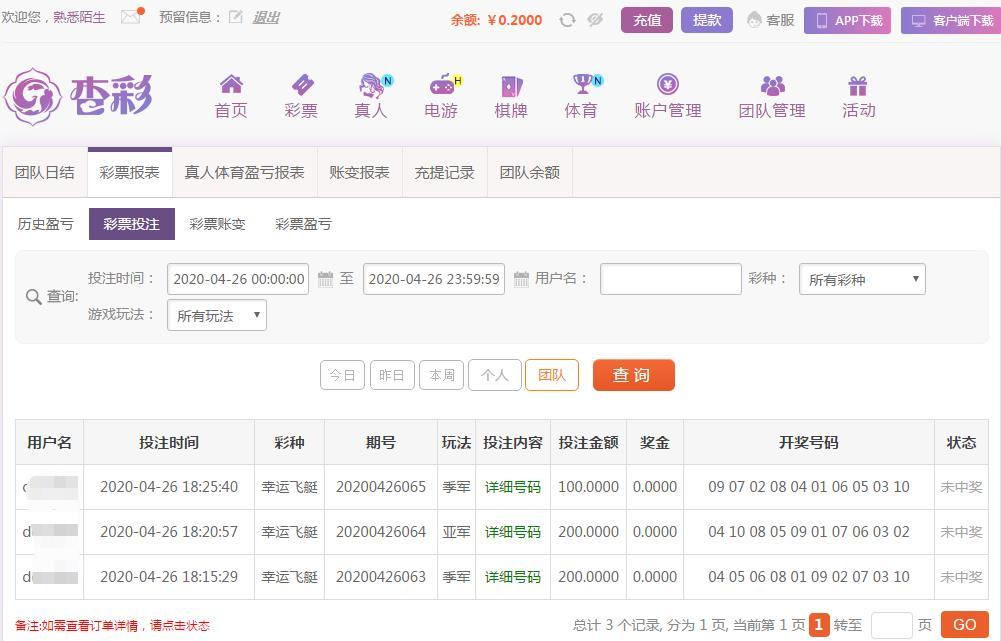Refresh the account balance
The width and height of the screenshot is (1001, 641).
[567, 20]
